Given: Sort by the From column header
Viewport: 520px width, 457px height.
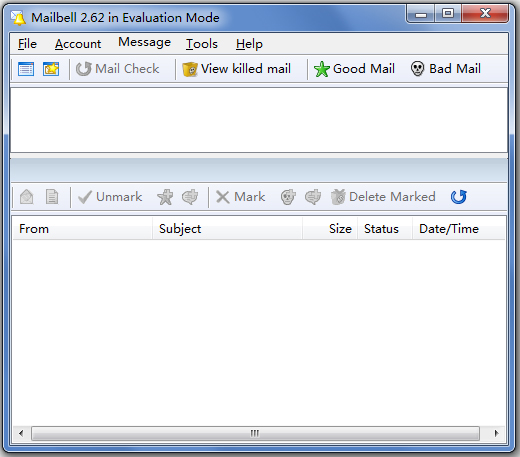Looking at the screenshot, I should click(x=82, y=229).
